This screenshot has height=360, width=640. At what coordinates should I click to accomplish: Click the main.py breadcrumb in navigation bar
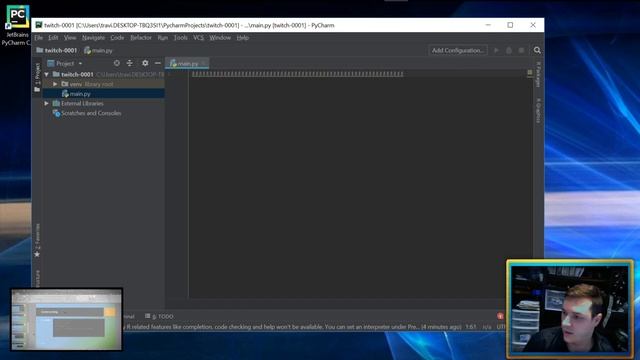click(x=98, y=50)
